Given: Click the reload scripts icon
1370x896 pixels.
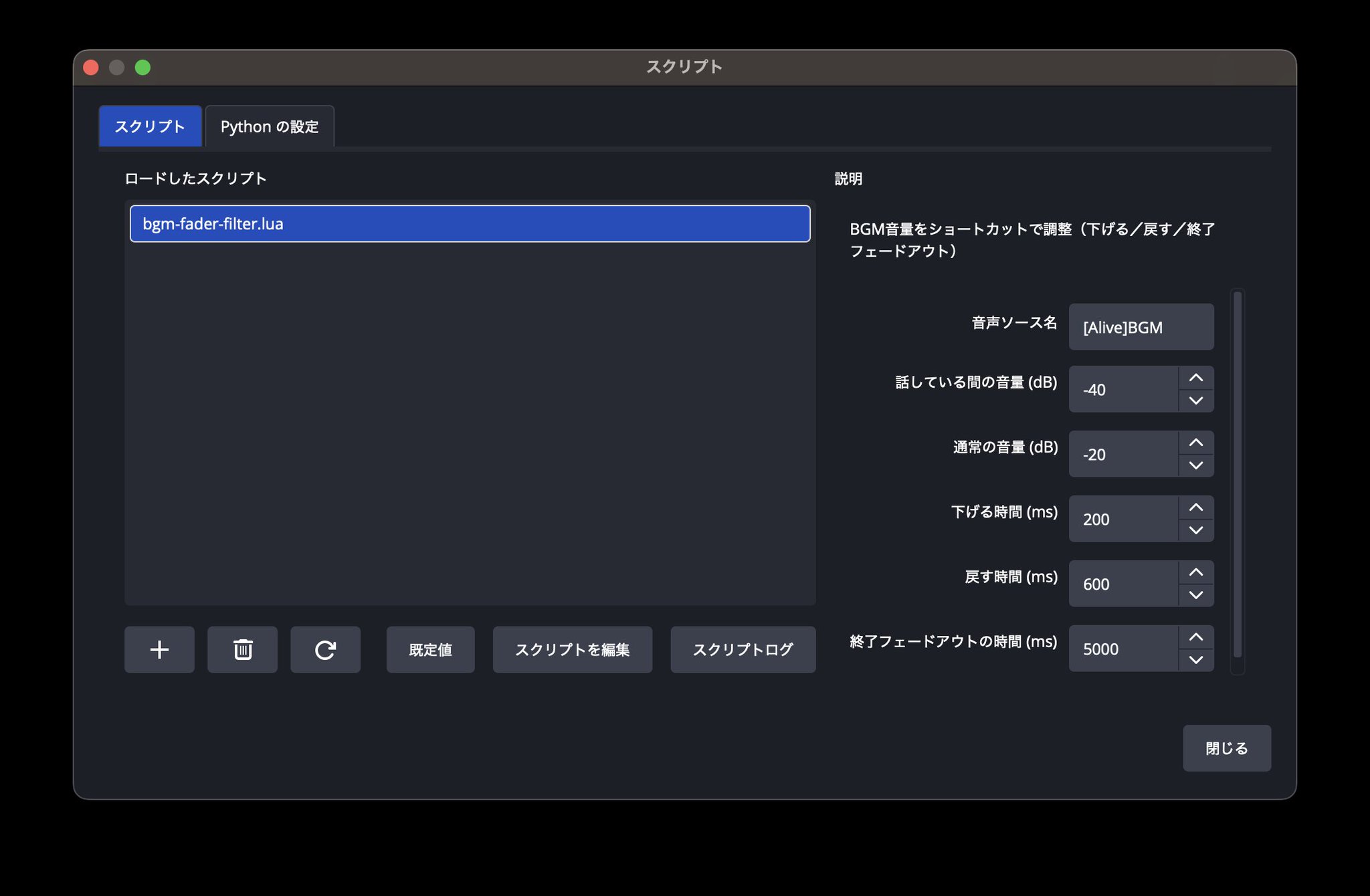Looking at the screenshot, I should coord(325,649).
